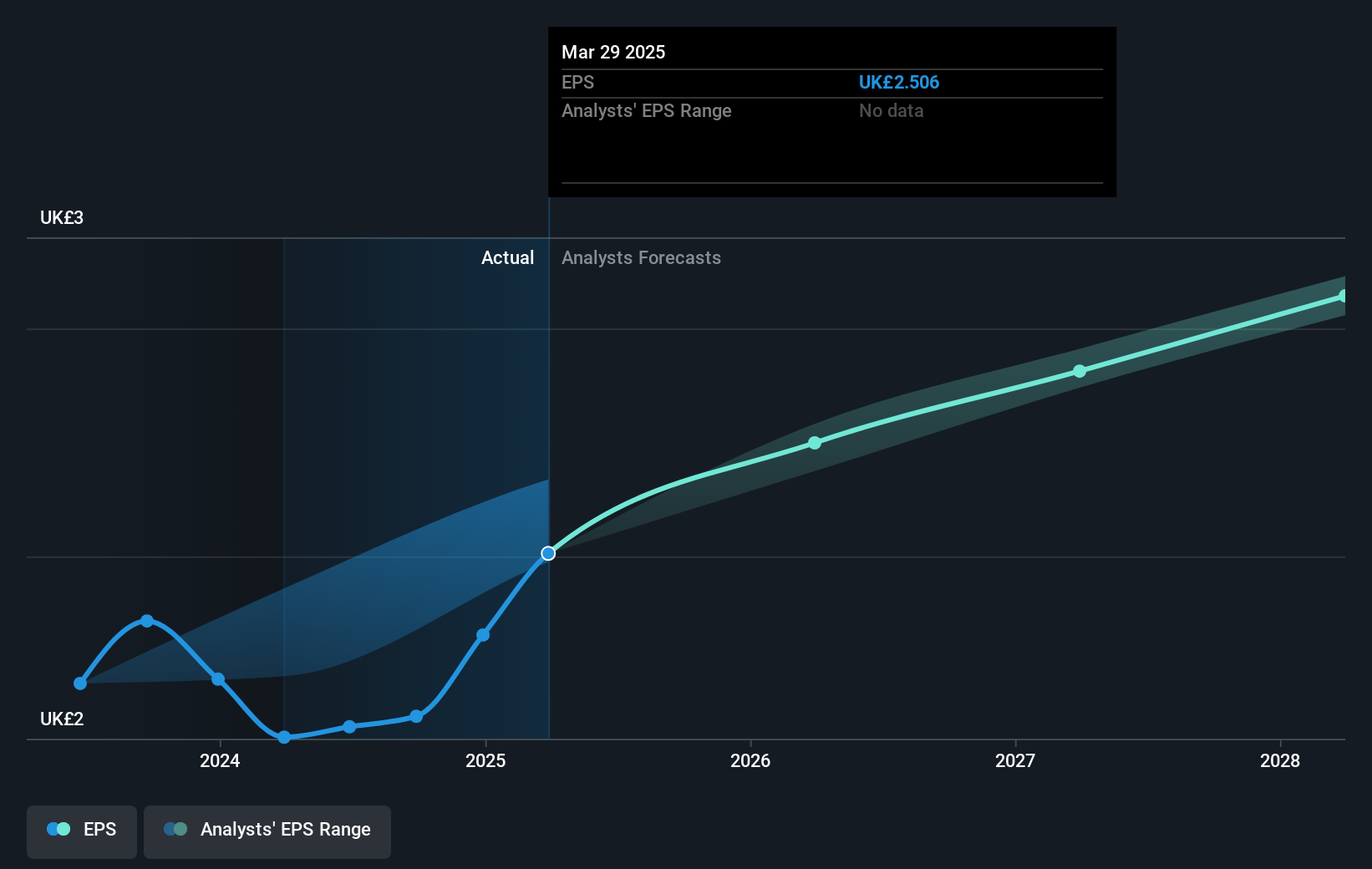Image resolution: width=1372 pixels, height=869 pixels.
Task: Switch to the Actual section label
Action: [507, 257]
